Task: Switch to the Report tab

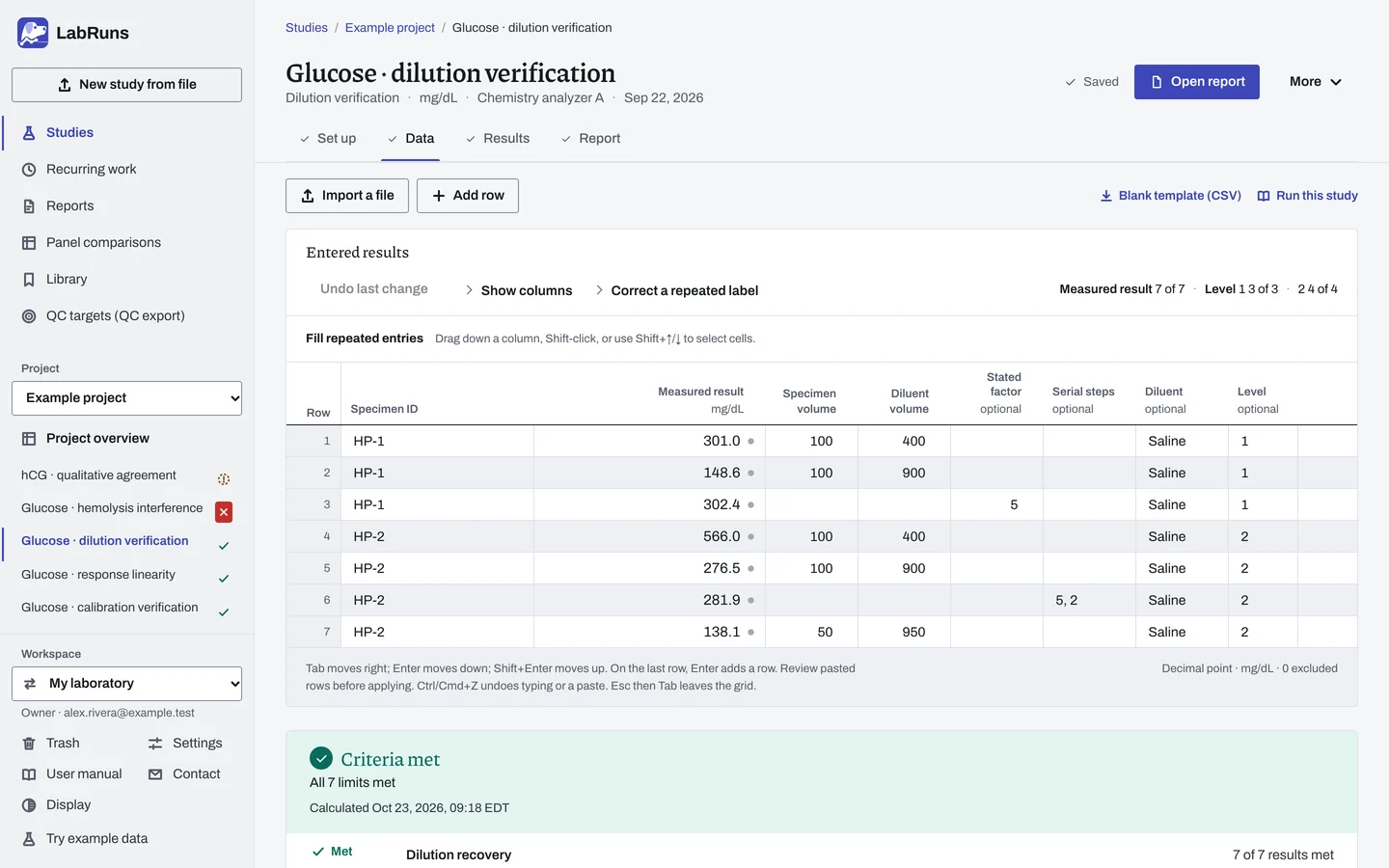Action: click(591, 139)
